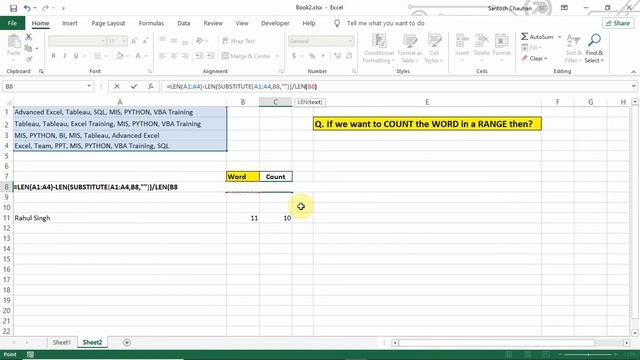This screenshot has height=360, width=640.
Task: Switch to the Formulas ribbon tab
Action: click(x=151, y=23)
